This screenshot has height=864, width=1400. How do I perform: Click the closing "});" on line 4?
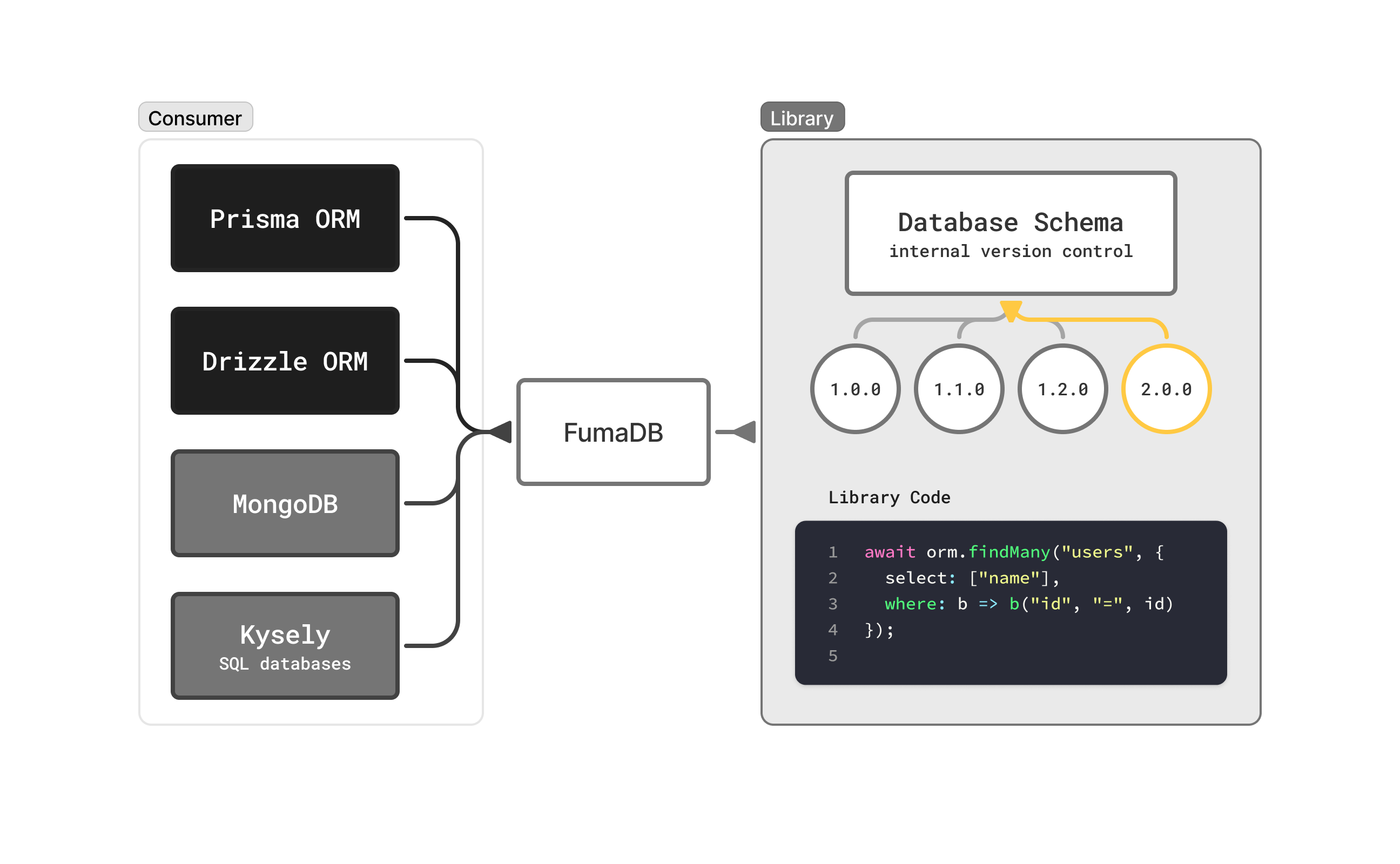click(x=879, y=630)
